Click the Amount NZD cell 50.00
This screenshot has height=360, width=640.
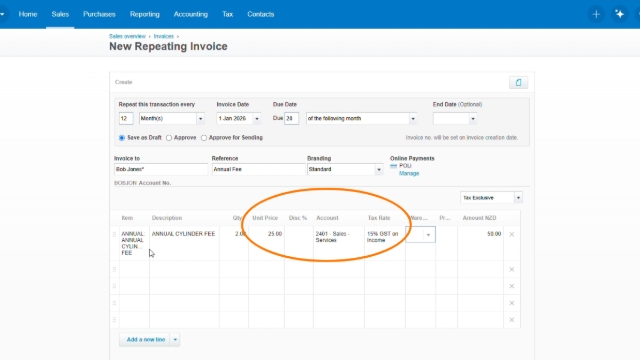(480, 243)
